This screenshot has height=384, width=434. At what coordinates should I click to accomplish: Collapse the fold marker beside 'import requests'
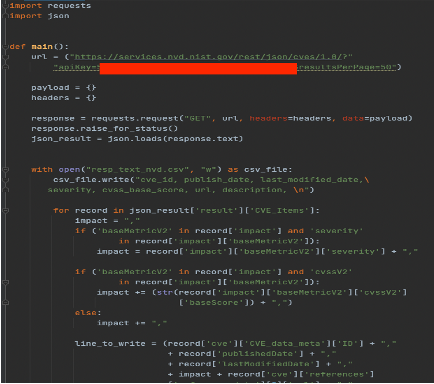point(5,6)
